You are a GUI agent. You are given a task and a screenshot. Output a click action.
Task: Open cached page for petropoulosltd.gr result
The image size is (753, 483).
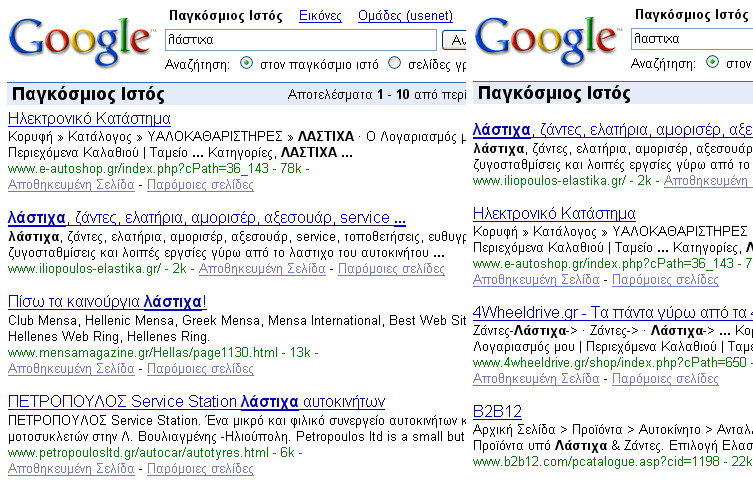click(x=71, y=469)
